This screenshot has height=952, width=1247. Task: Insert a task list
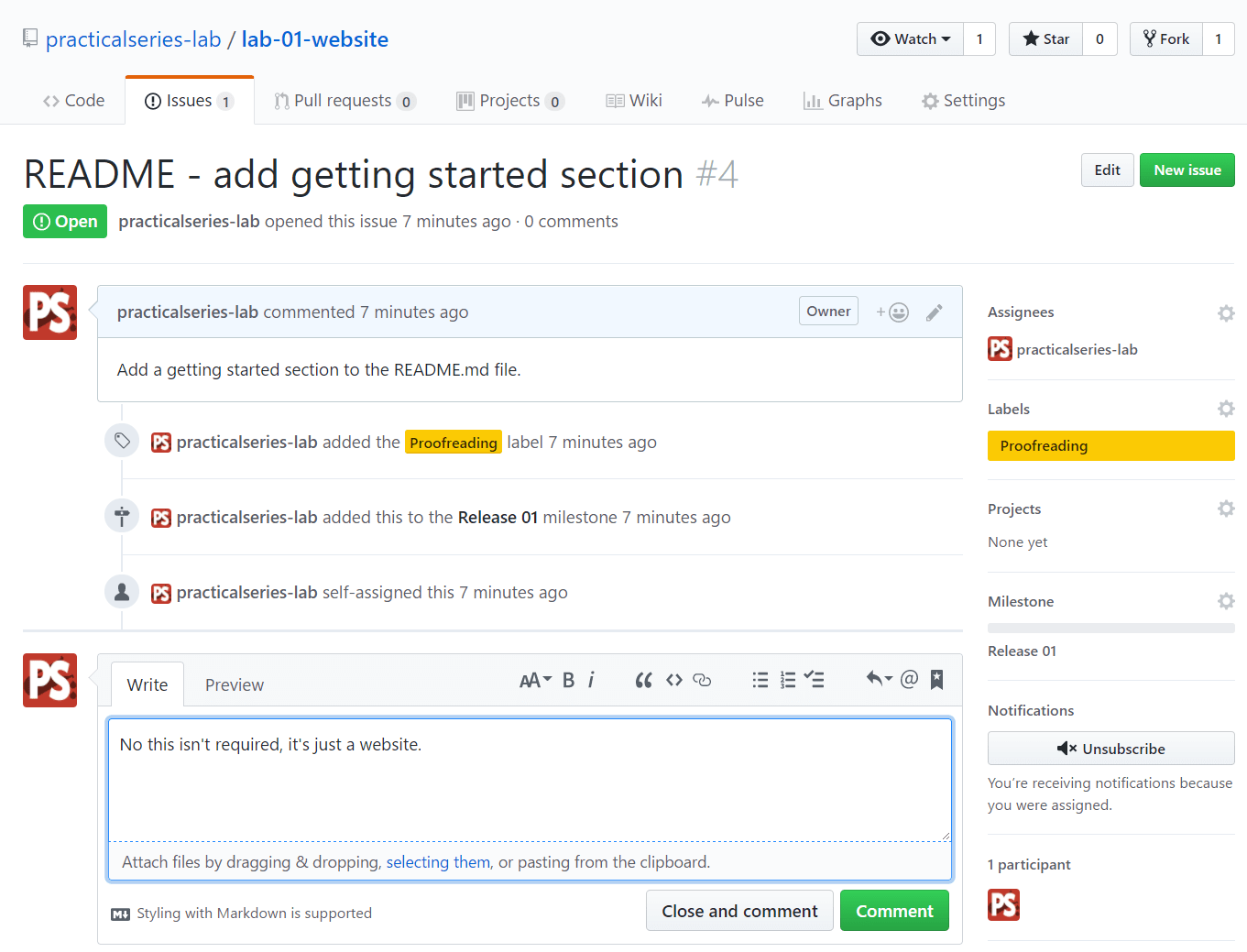815,680
